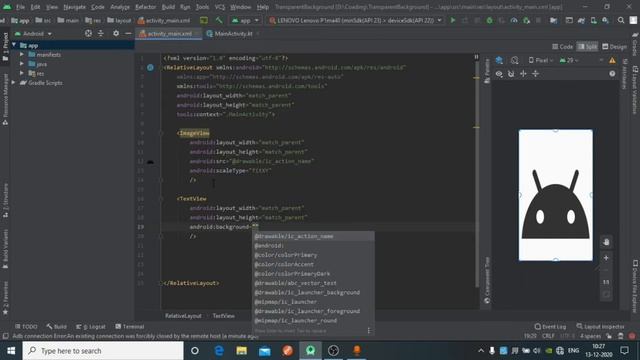640x360 pixels.
Task: Open the Tools menu
Action: (x=202, y=7)
